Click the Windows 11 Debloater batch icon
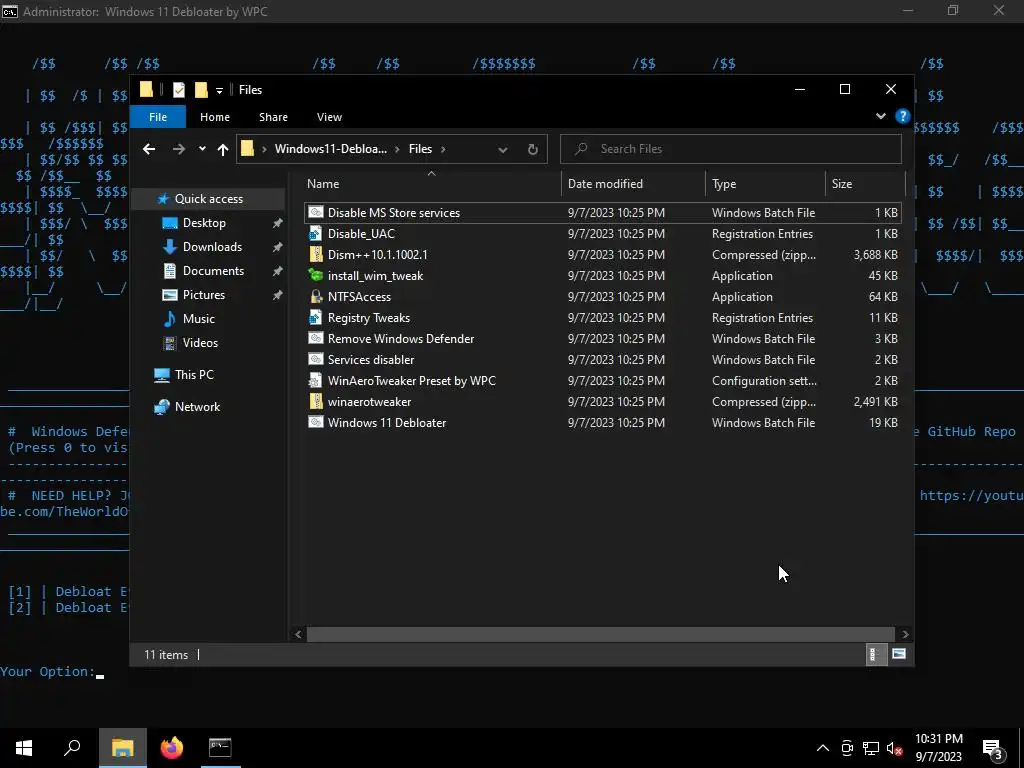1024x768 pixels. [315, 422]
